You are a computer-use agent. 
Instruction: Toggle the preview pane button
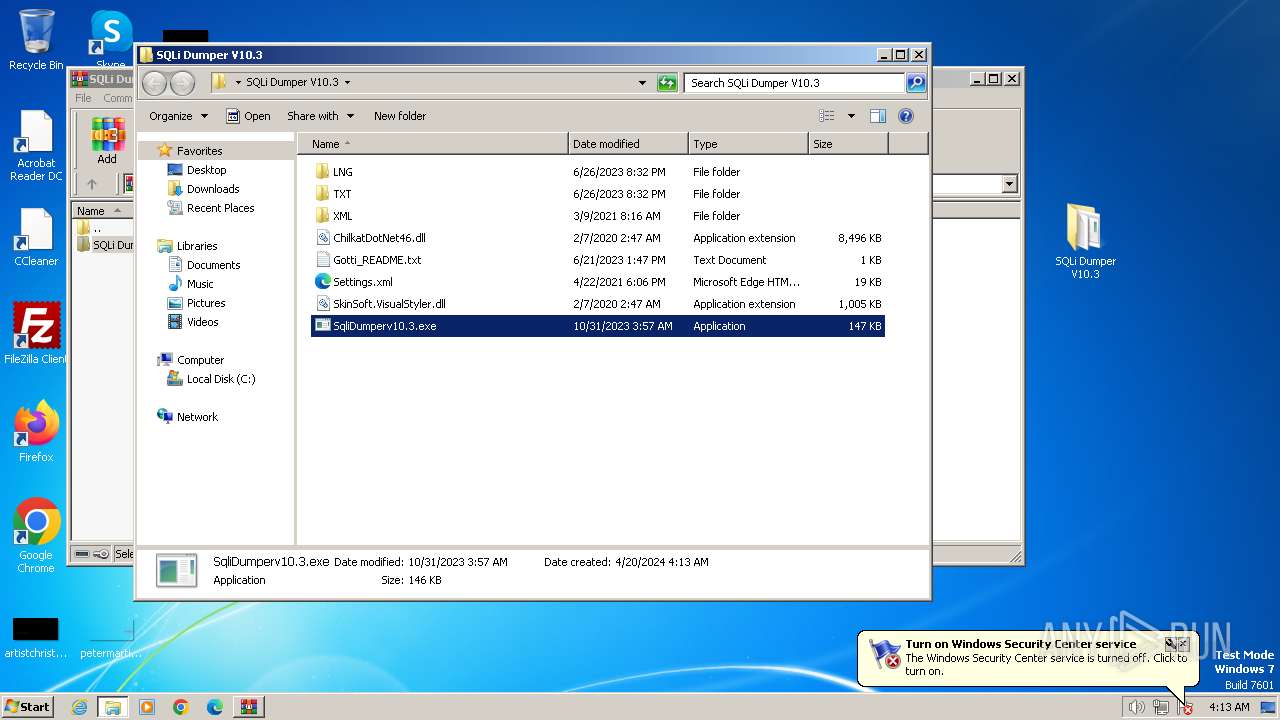pyautogui.click(x=877, y=116)
